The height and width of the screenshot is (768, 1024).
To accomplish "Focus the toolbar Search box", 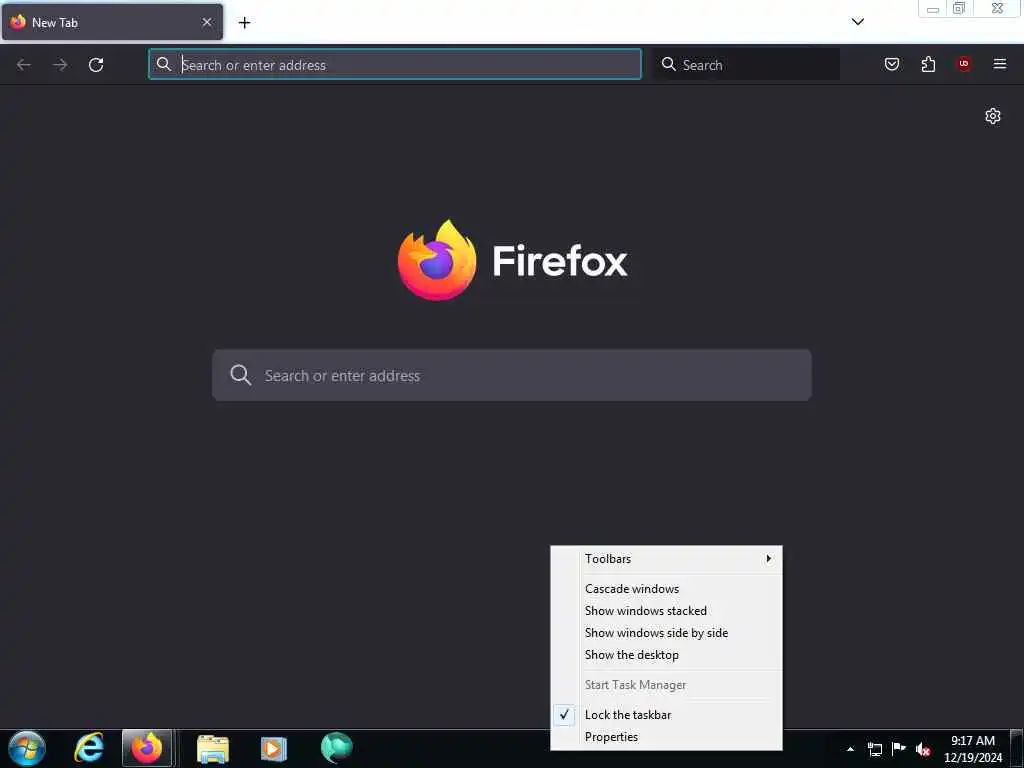I will tap(746, 64).
